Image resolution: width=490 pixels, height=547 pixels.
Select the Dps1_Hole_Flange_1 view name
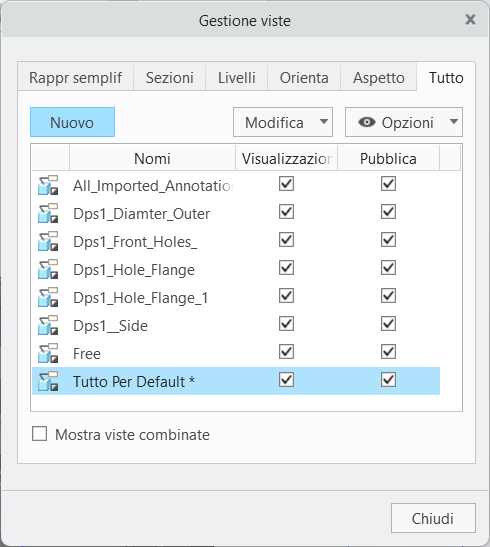tap(141, 298)
